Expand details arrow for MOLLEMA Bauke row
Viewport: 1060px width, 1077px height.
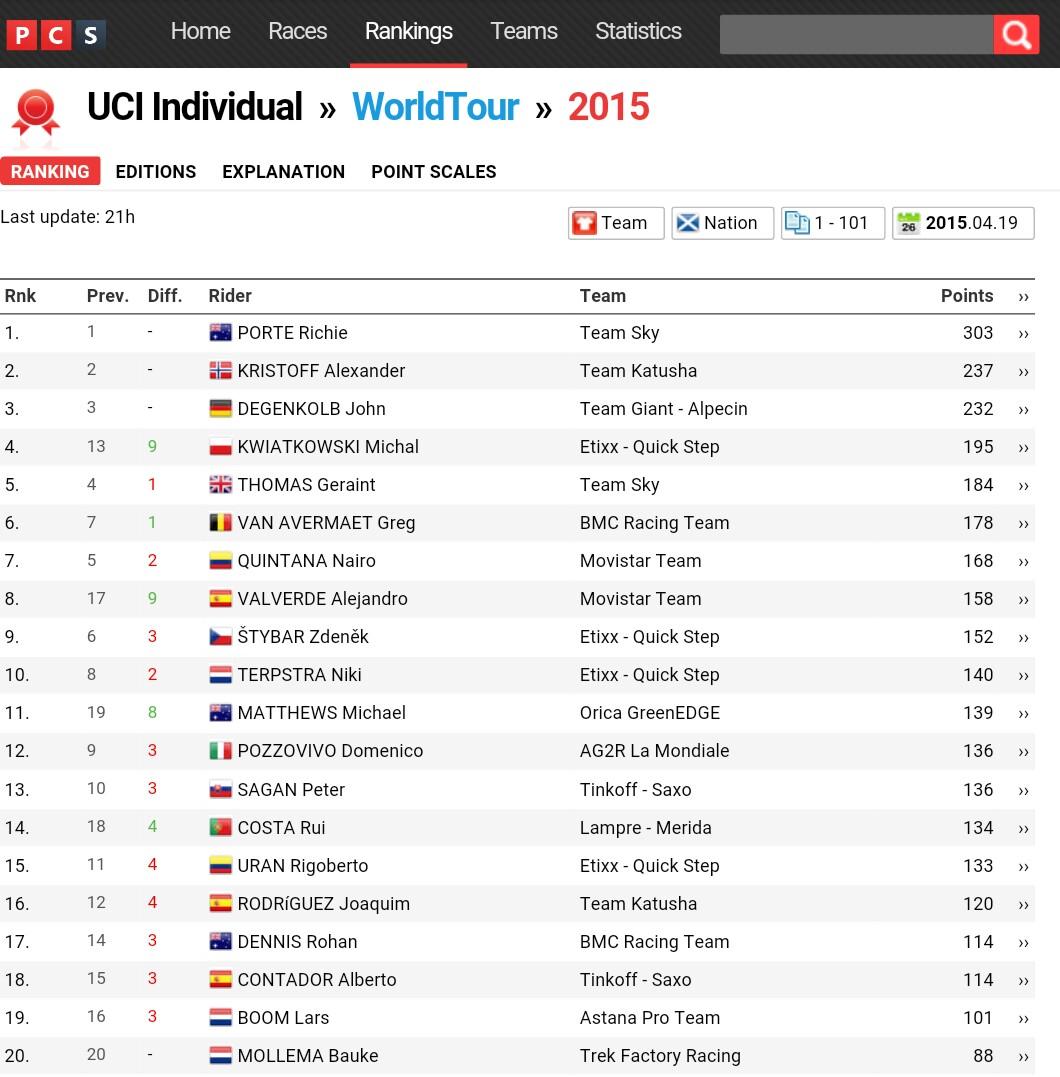click(x=1024, y=1056)
